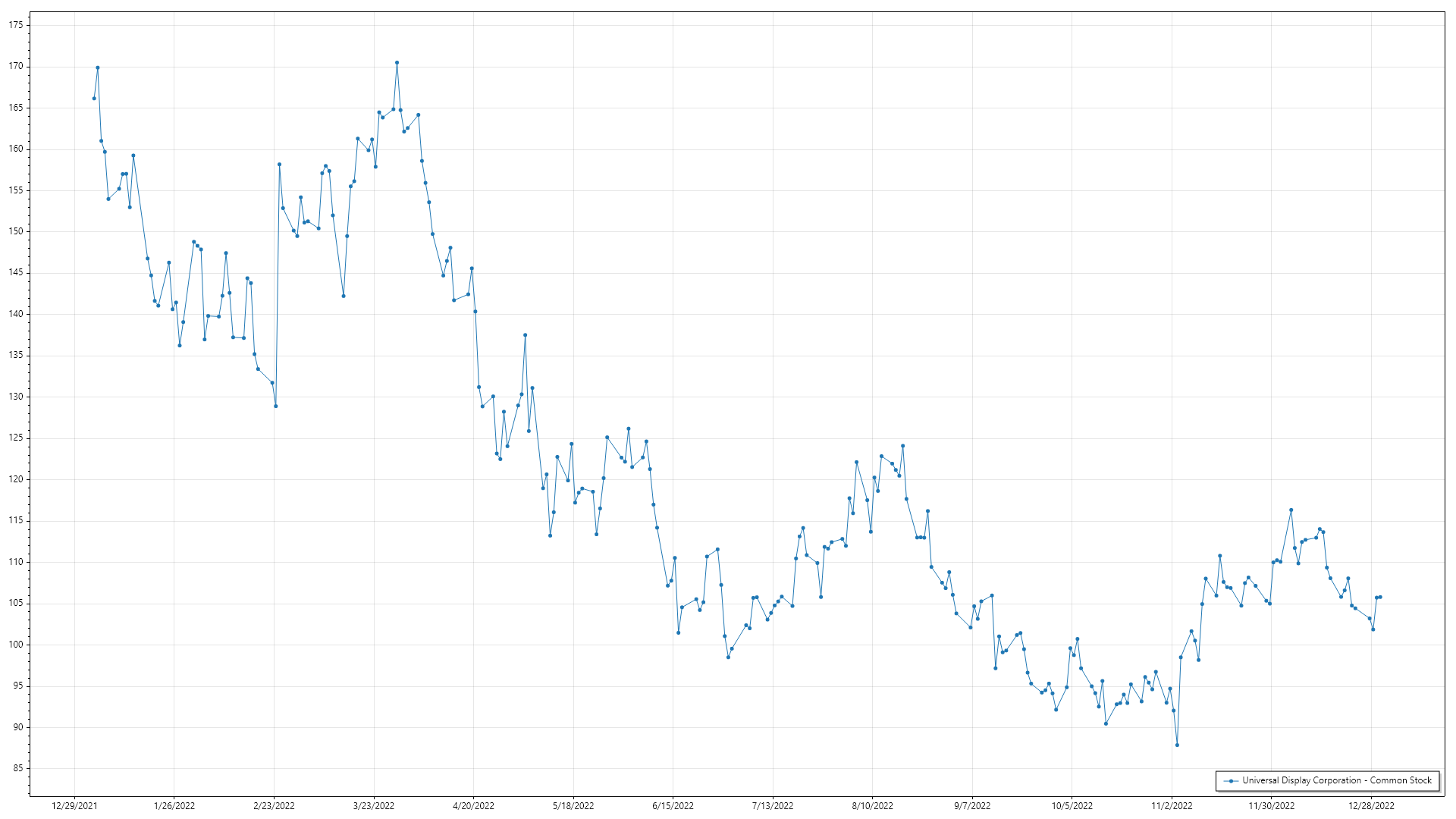Click the 130 y-axis tick label

[16, 397]
